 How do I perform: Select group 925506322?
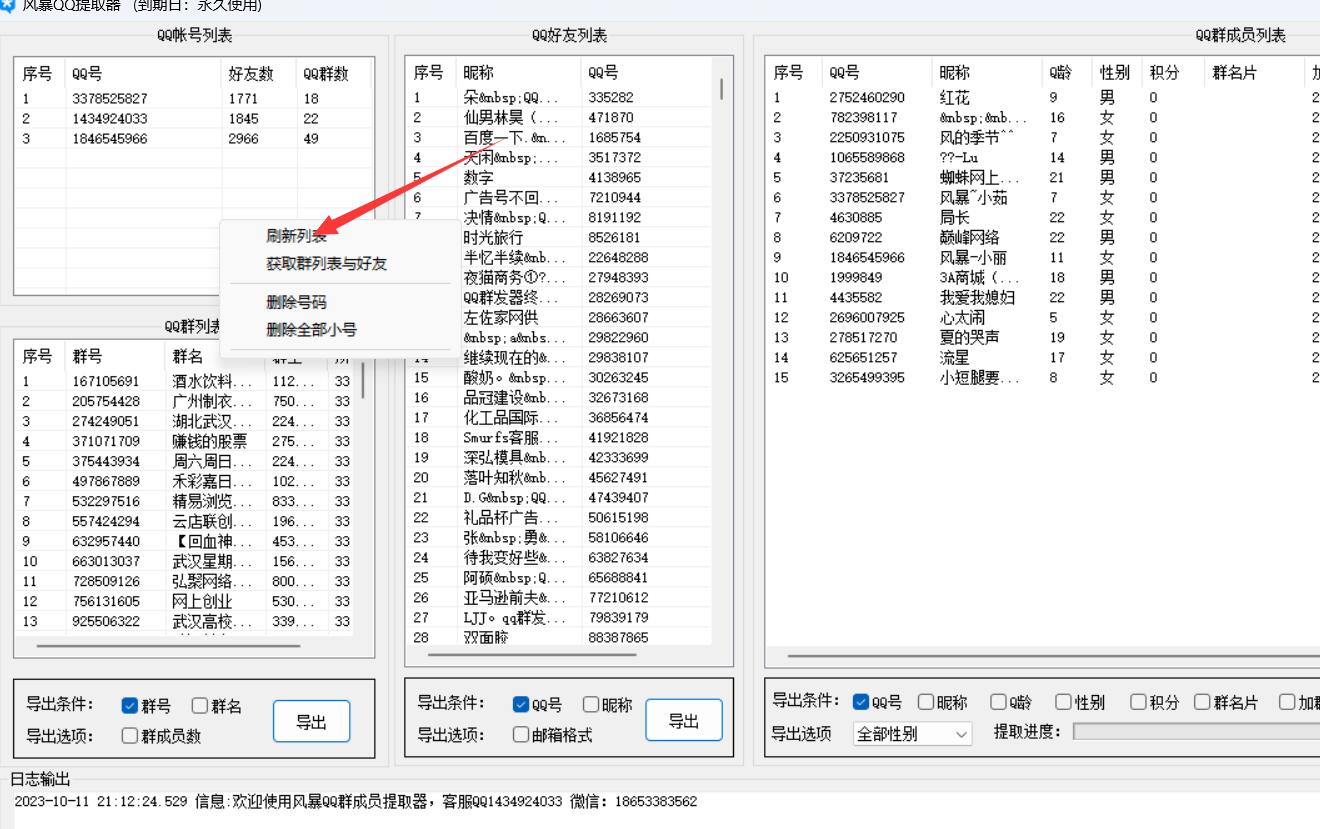pyautogui.click(x=186, y=621)
